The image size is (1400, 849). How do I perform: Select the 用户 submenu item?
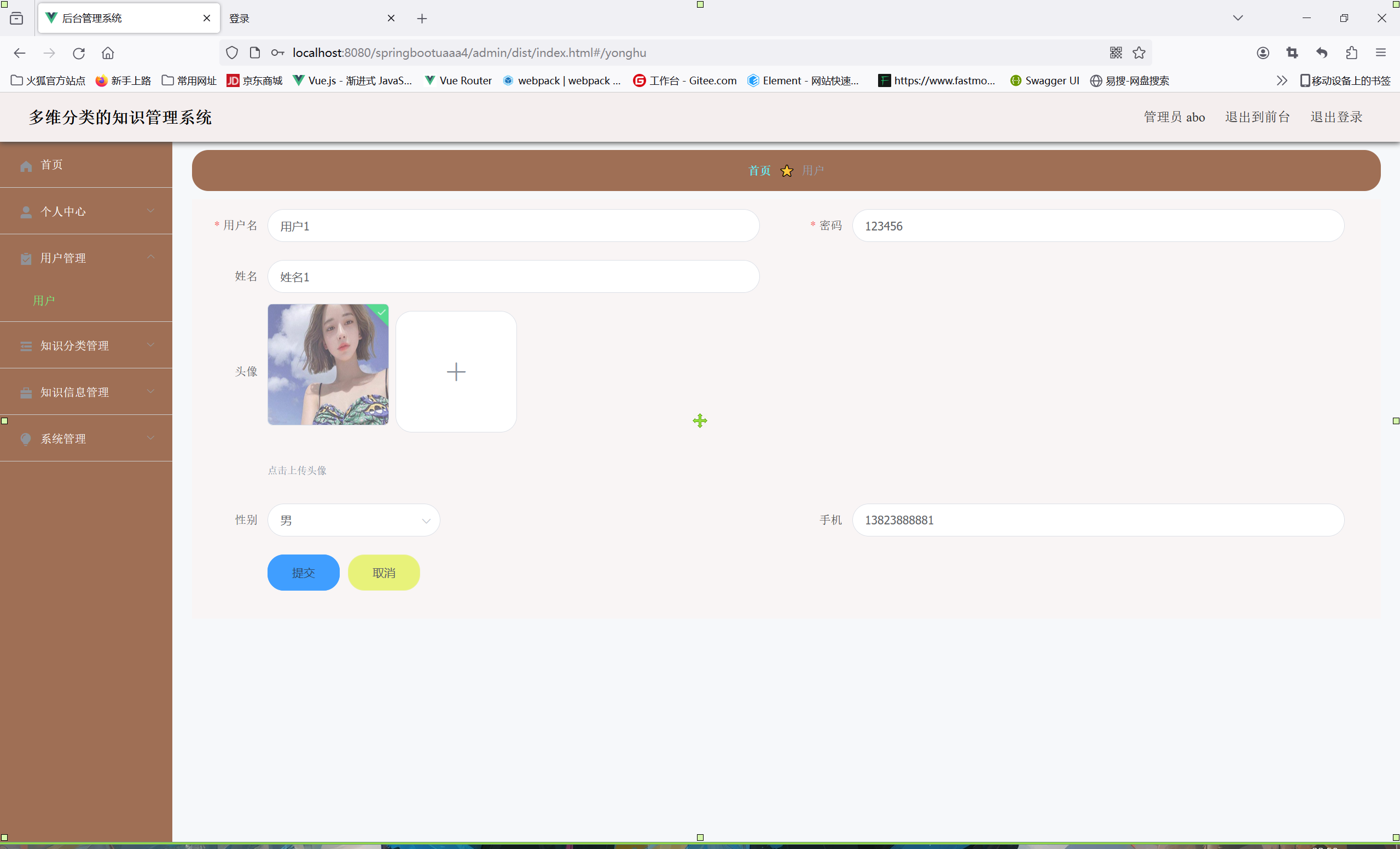click(x=44, y=301)
